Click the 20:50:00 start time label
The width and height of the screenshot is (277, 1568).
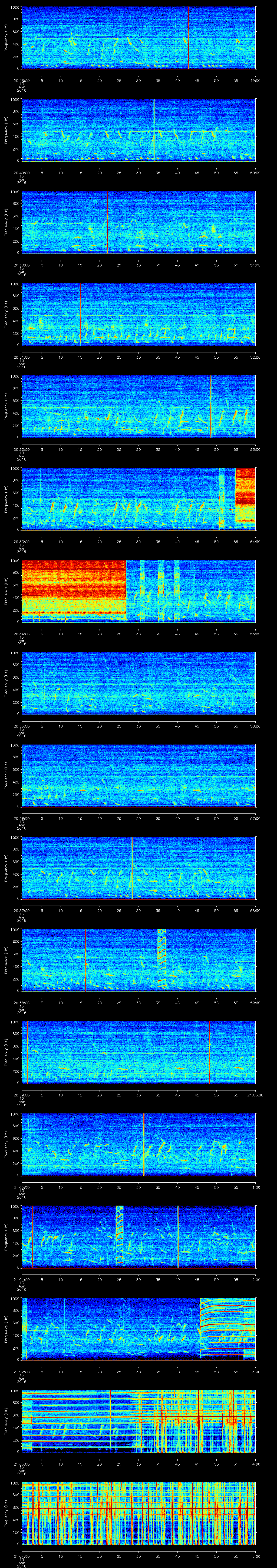[21, 264]
